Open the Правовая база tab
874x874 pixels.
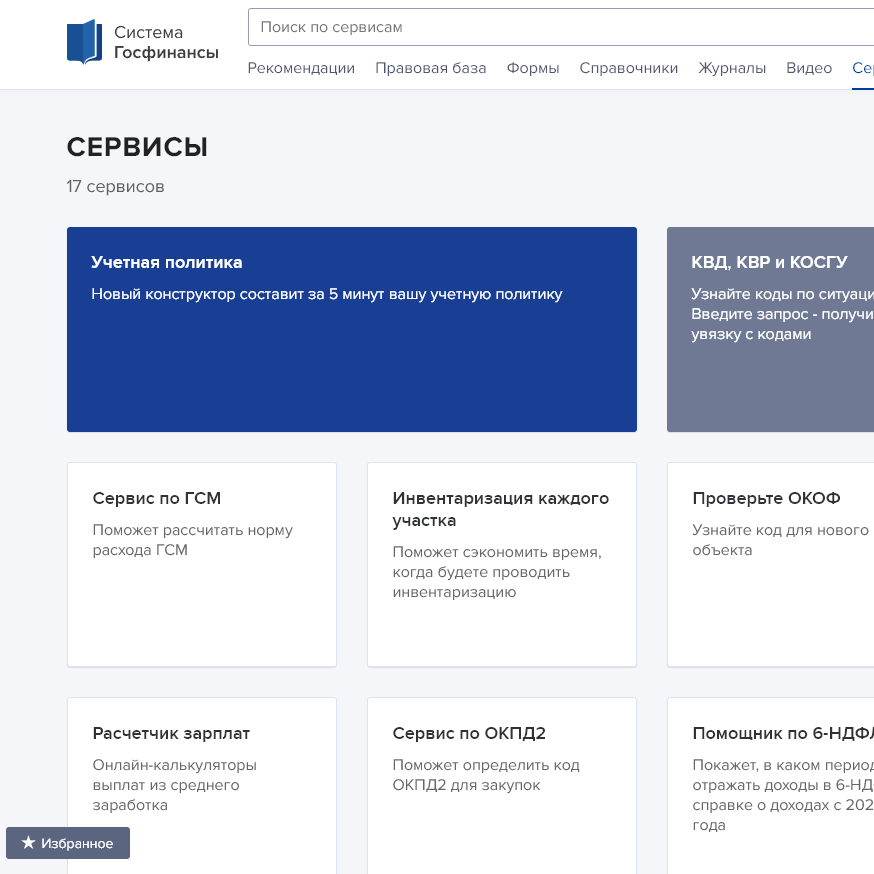tap(430, 68)
